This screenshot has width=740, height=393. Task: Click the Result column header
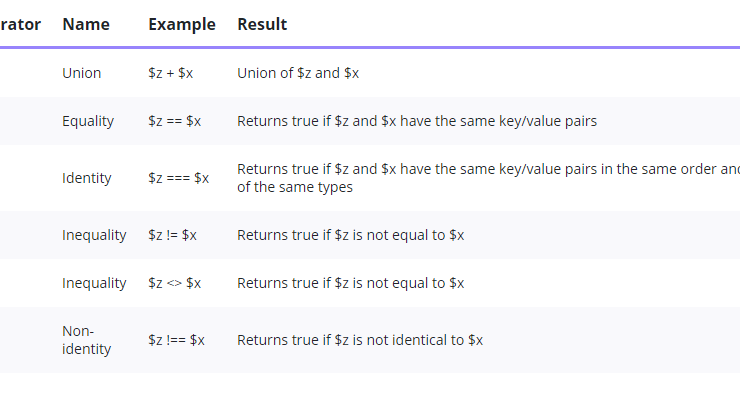click(x=262, y=24)
